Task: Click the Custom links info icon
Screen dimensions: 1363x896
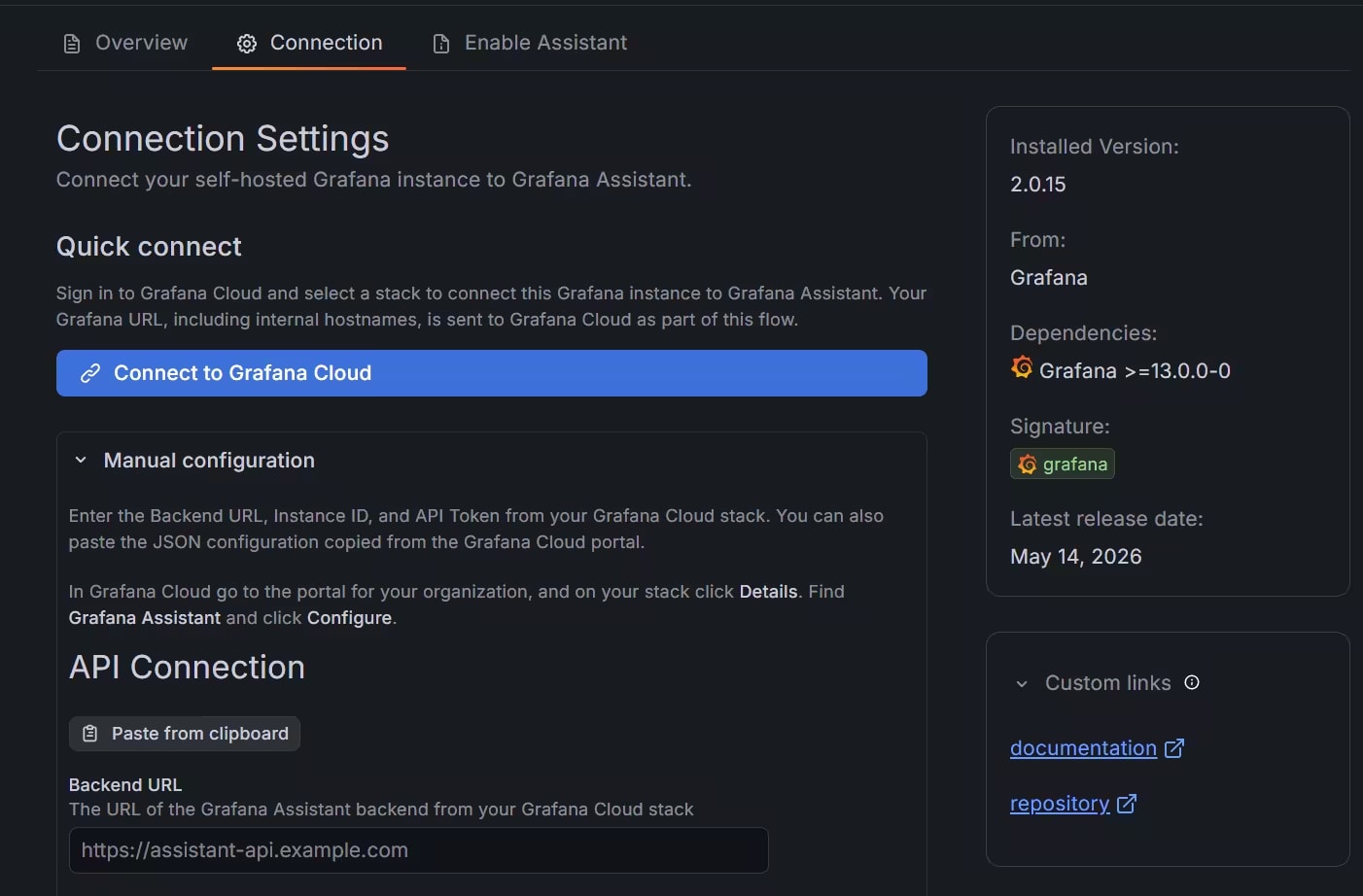Action: (1192, 682)
